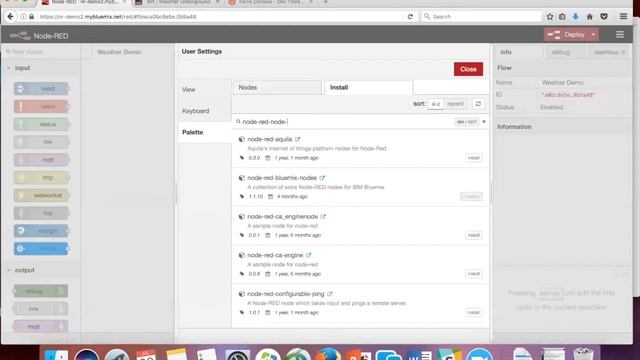640x360 pixels.
Task: Select the link input node
Action: tap(41, 142)
